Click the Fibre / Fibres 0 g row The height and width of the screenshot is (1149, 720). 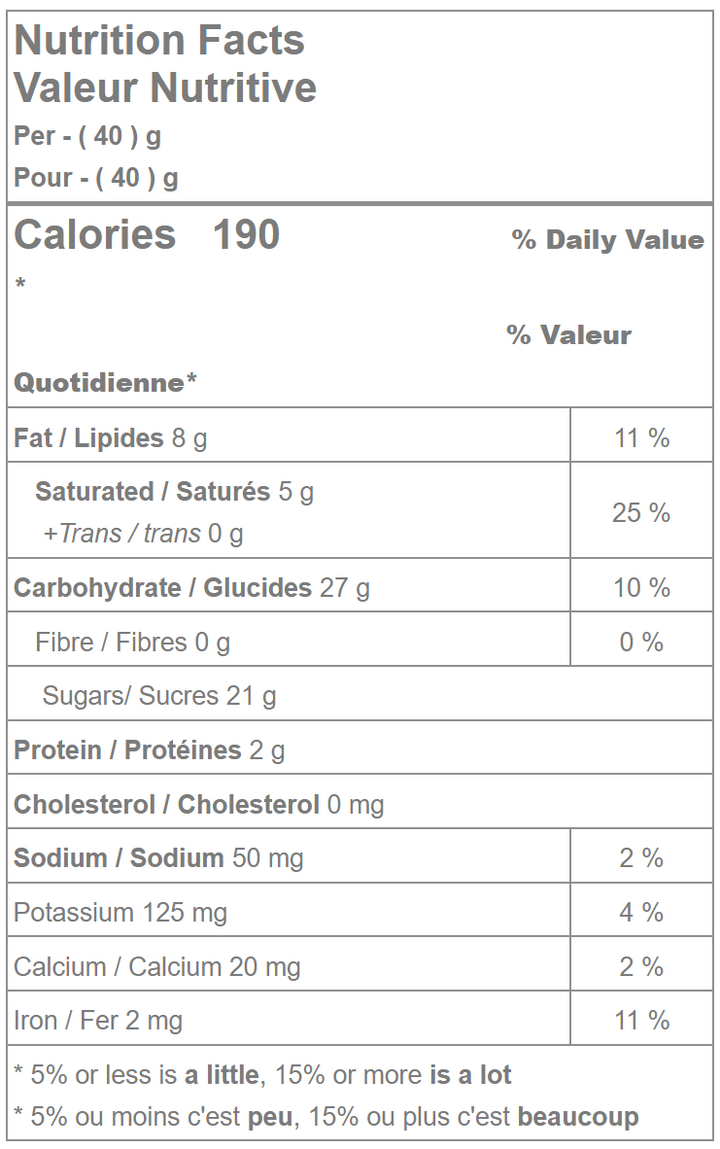click(132, 642)
